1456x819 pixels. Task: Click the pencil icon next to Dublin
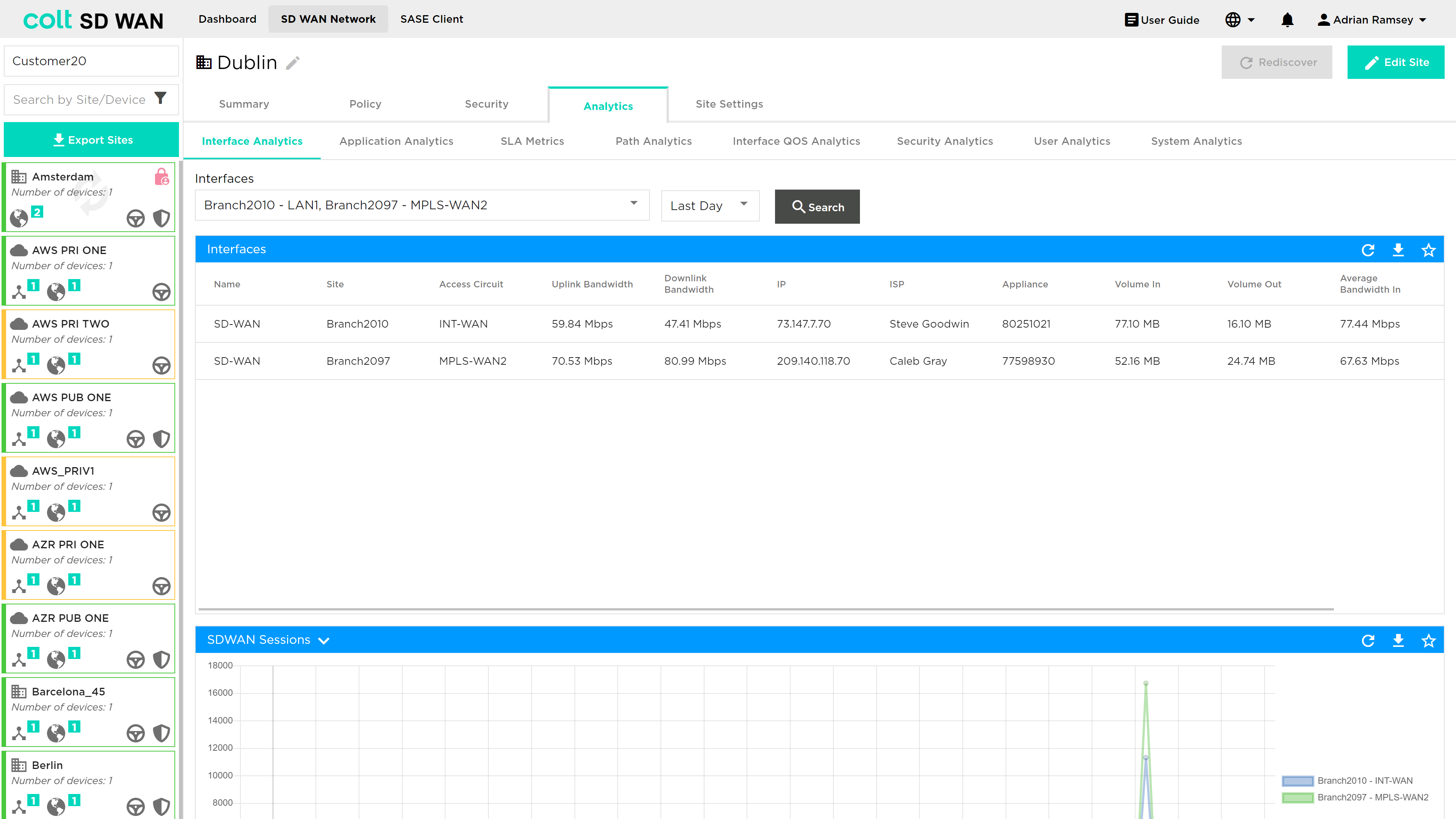pos(293,63)
